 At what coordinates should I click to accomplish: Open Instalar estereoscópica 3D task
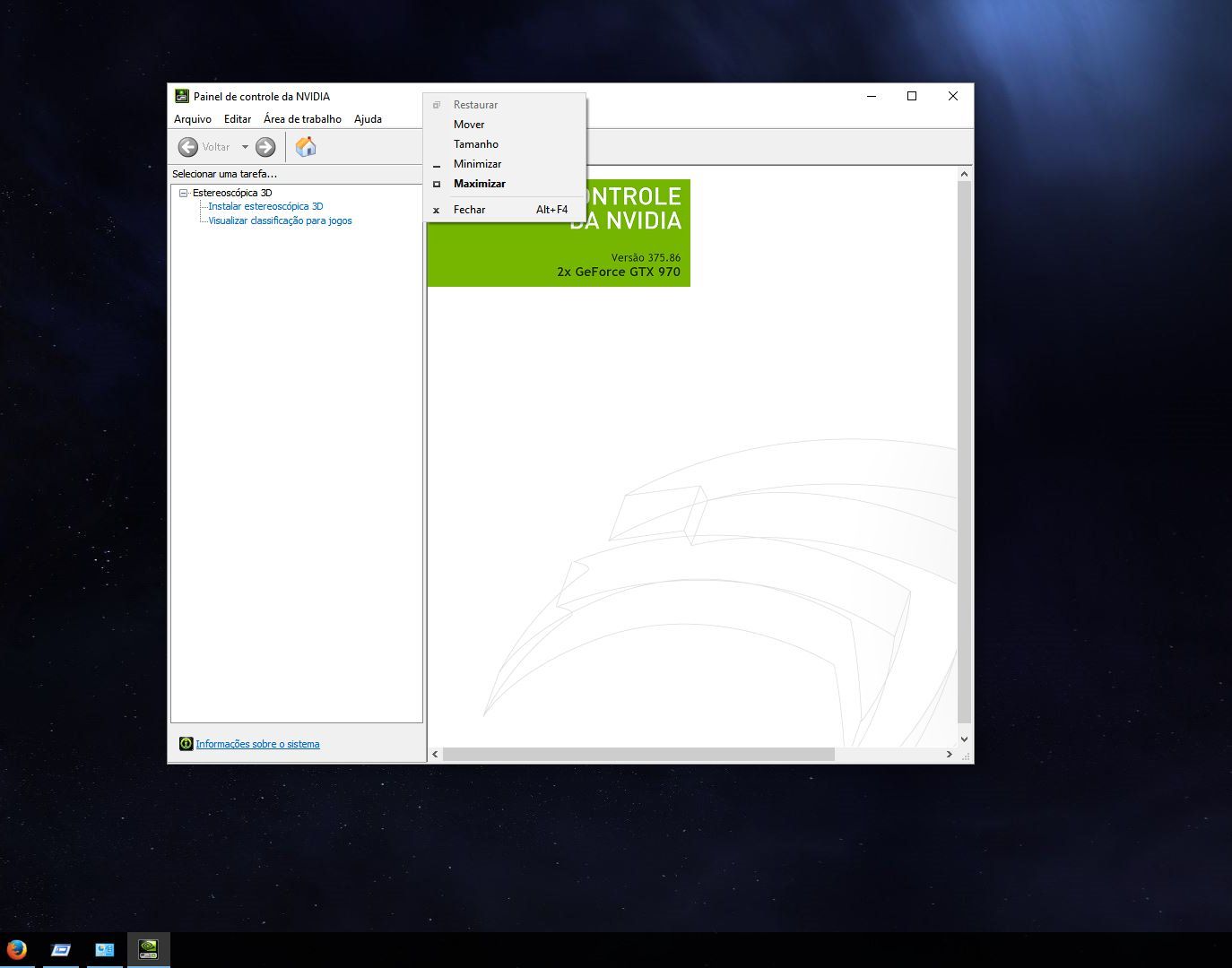point(265,206)
